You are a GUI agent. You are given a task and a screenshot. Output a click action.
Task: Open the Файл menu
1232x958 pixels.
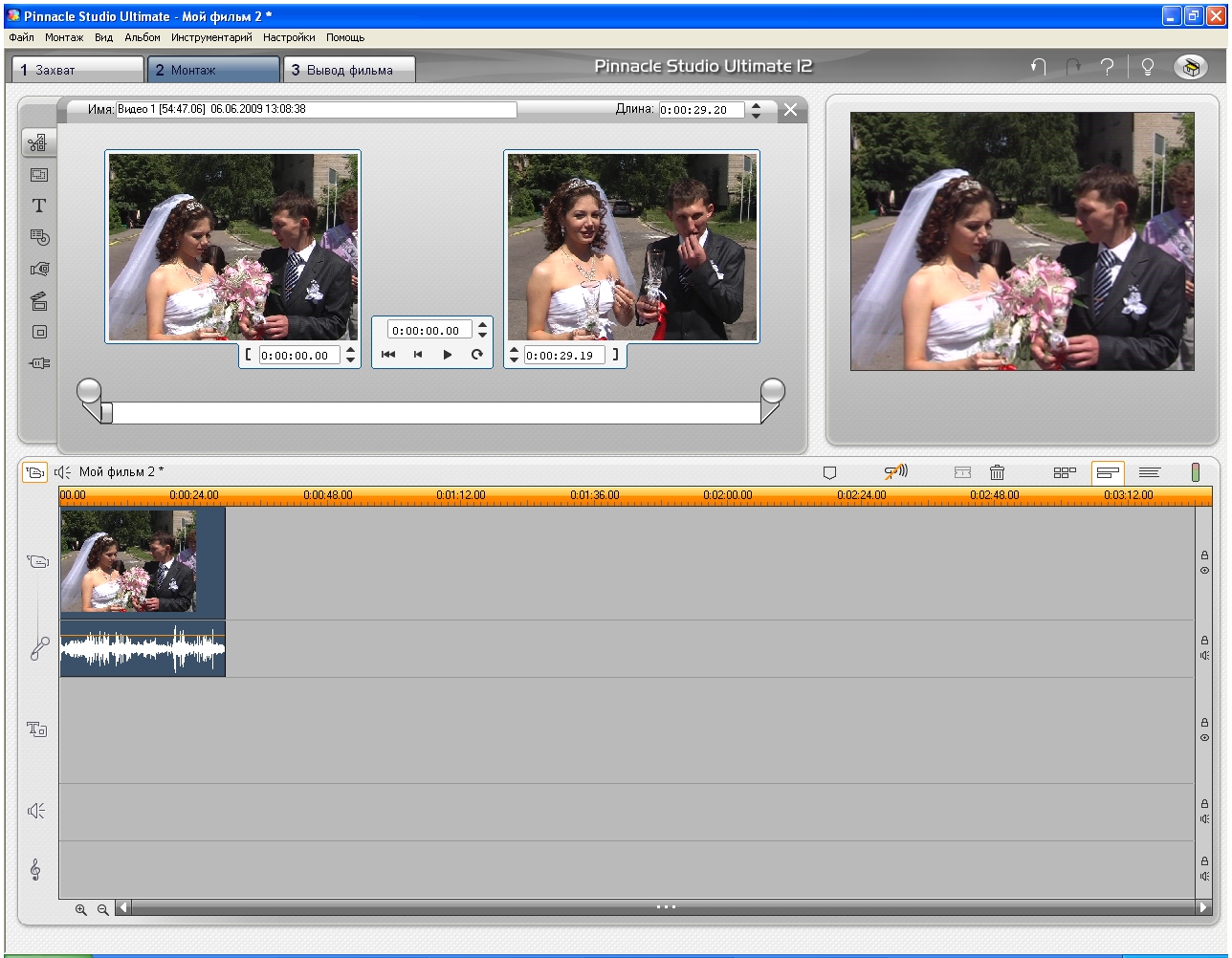(21, 37)
